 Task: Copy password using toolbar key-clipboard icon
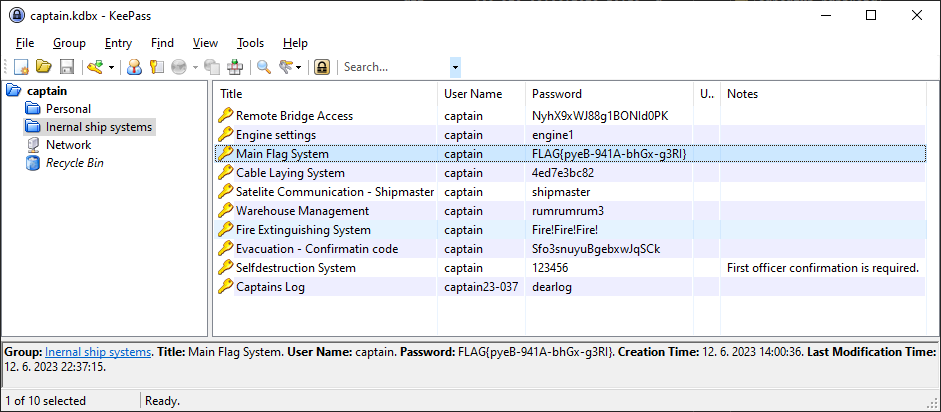pyautogui.click(x=156, y=67)
